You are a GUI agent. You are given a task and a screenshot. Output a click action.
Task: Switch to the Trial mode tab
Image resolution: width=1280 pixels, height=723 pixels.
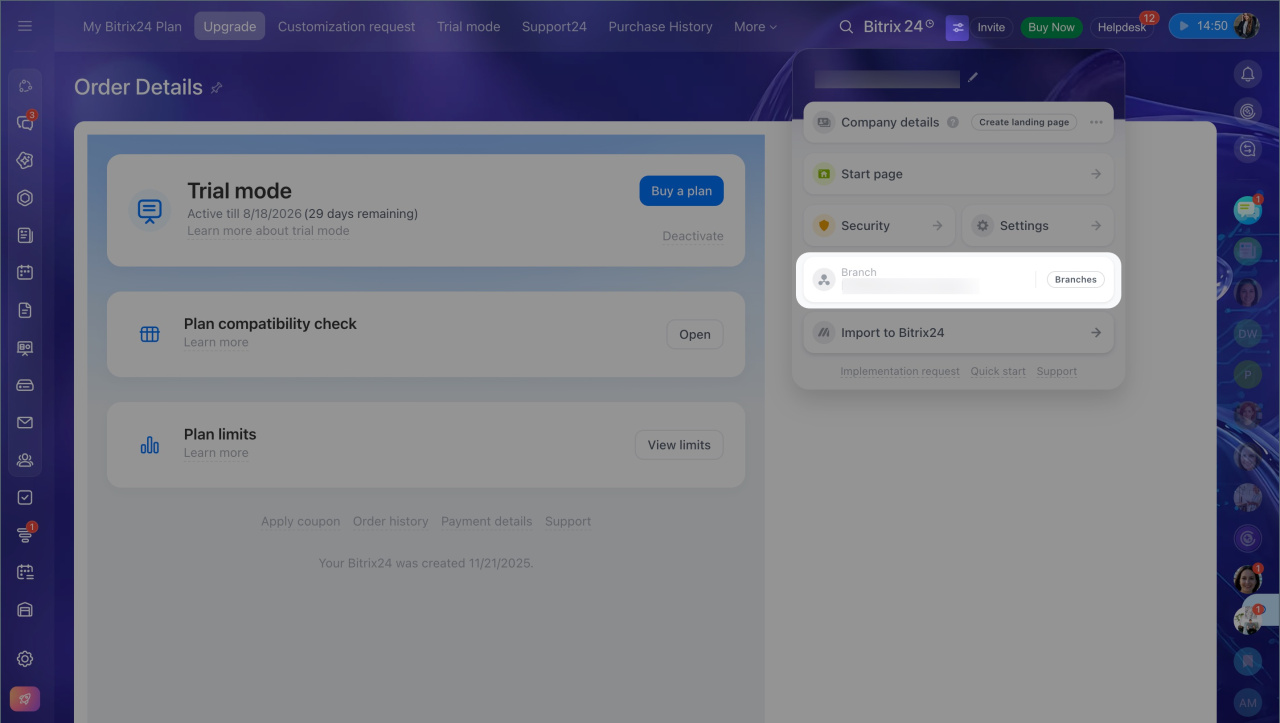468,27
